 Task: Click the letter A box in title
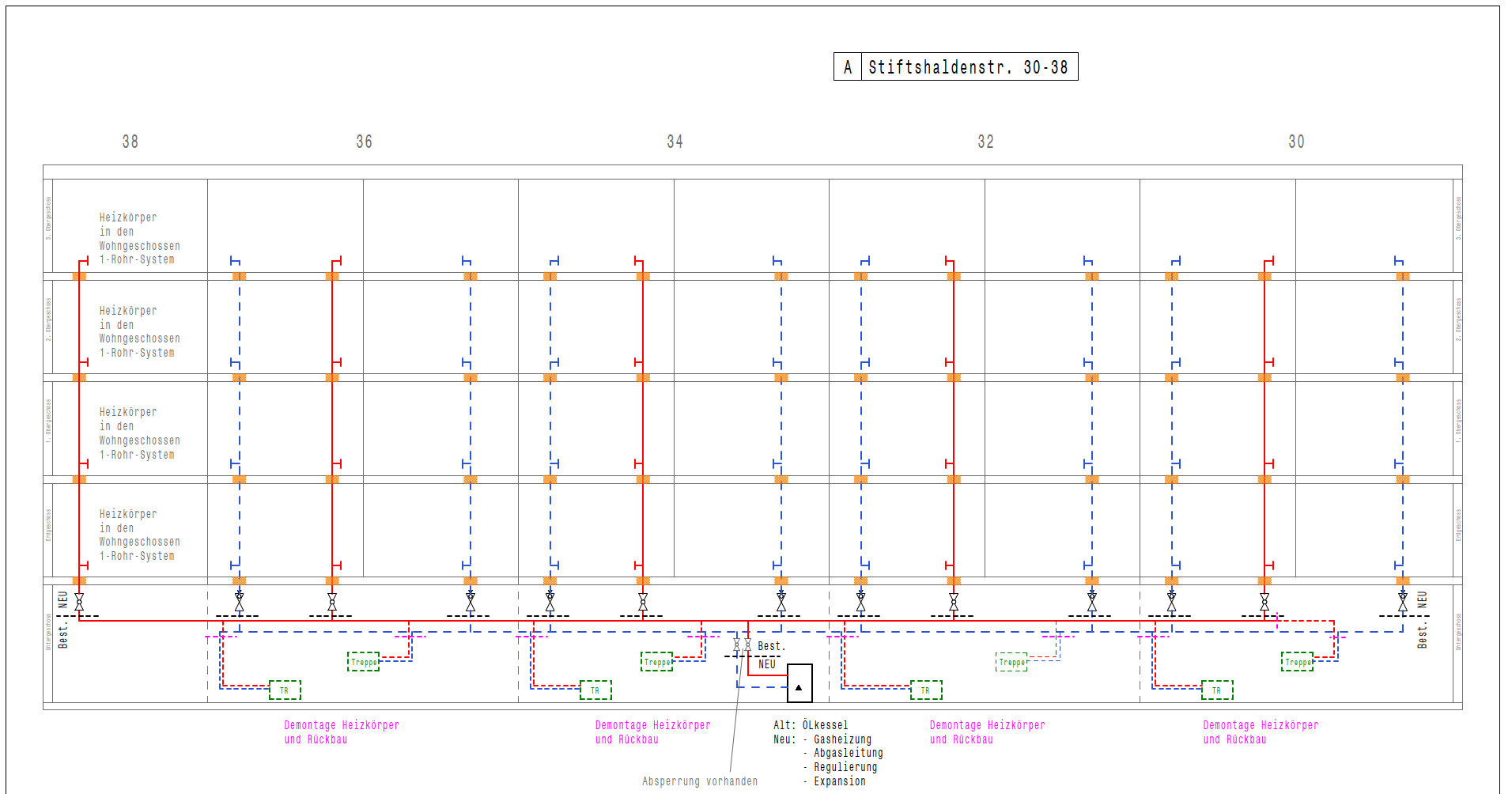tap(848, 67)
